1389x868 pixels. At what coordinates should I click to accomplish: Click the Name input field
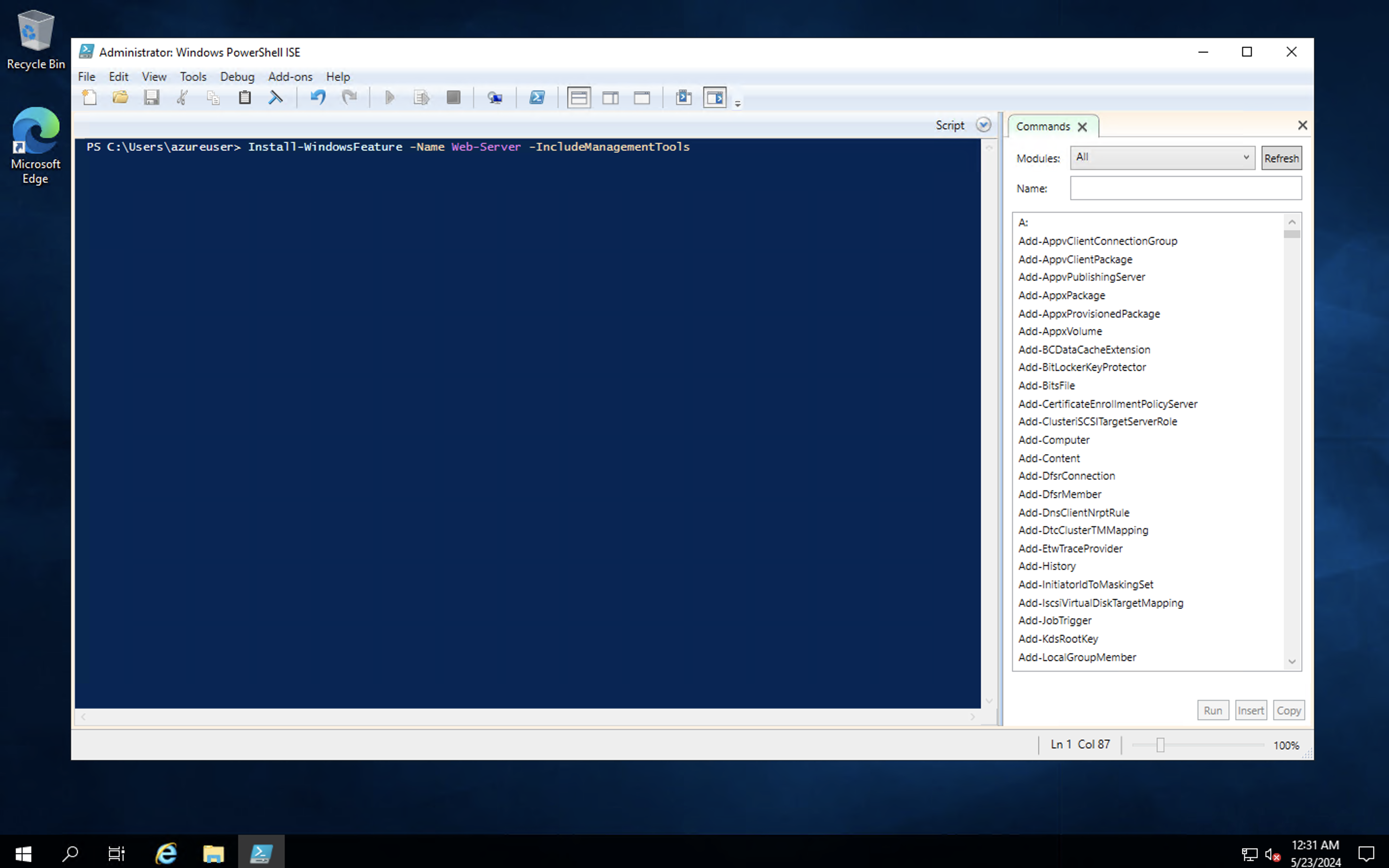(1185, 188)
